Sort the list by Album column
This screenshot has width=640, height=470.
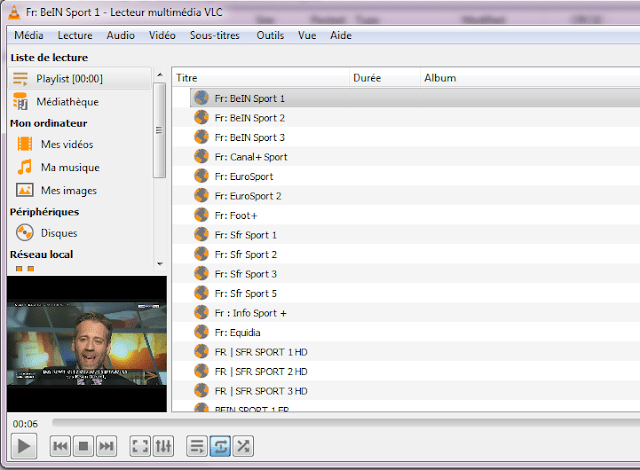click(530, 78)
